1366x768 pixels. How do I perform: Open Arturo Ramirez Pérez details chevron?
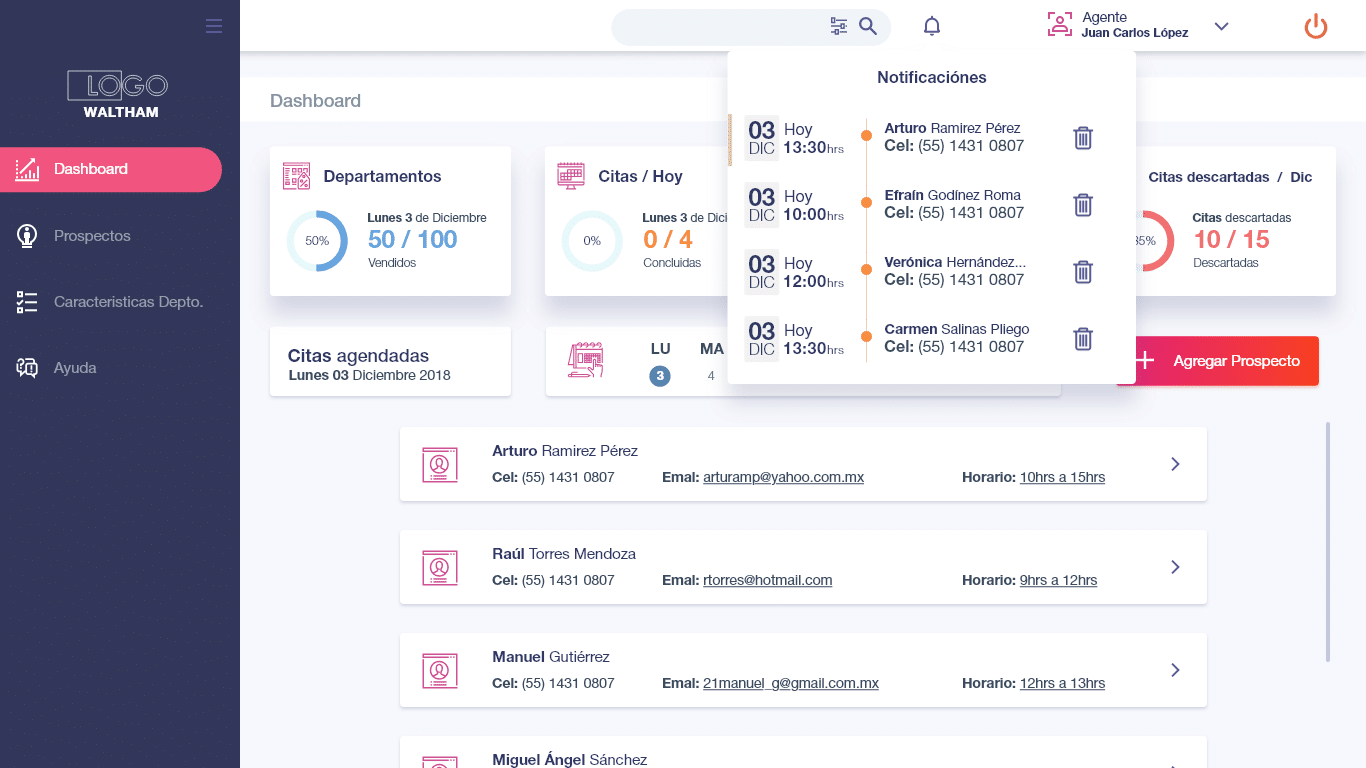(1175, 464)
